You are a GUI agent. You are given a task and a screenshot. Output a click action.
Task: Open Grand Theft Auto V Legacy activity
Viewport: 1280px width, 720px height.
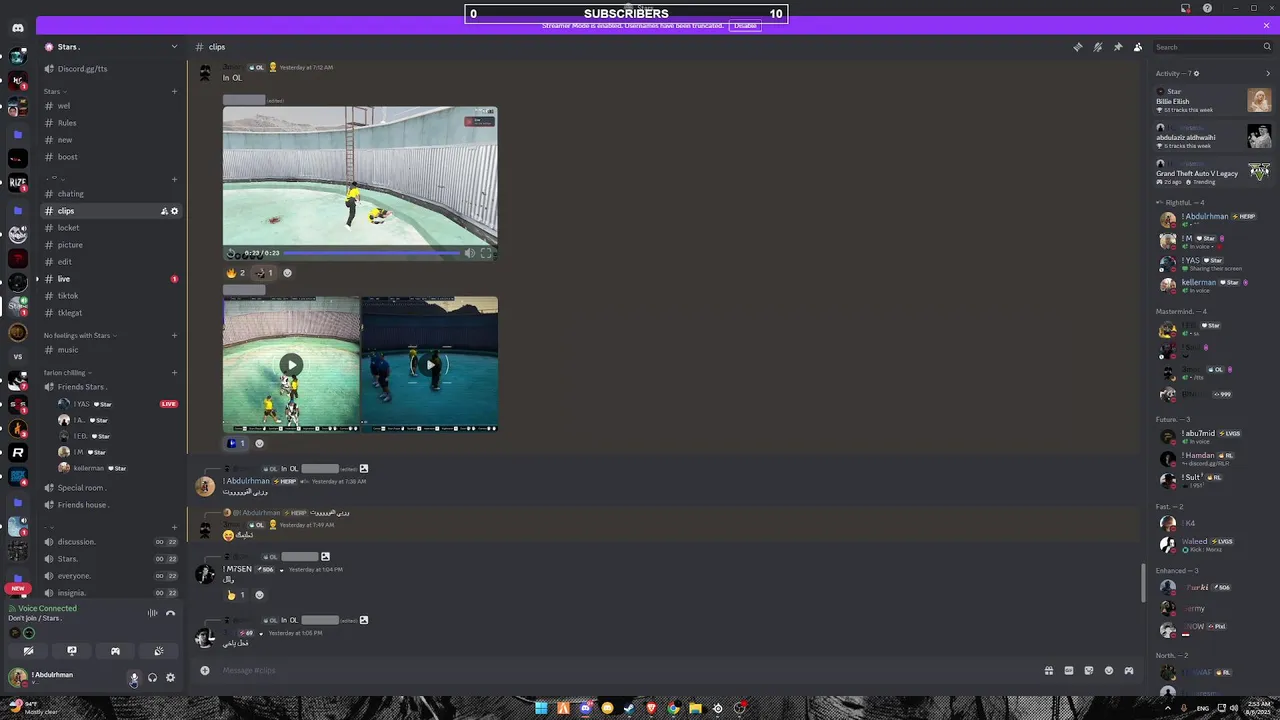(x=1213, y=173)
